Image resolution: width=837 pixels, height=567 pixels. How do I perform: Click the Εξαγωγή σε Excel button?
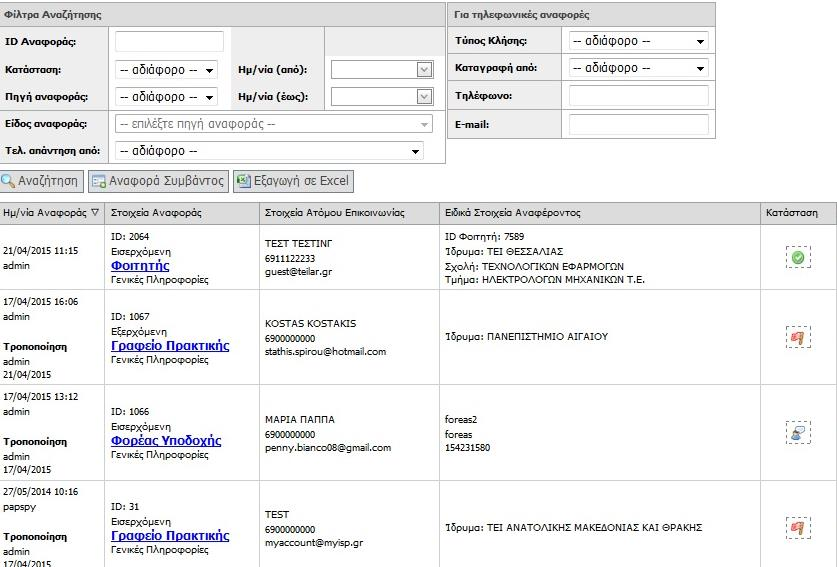[x=294, y=181]
